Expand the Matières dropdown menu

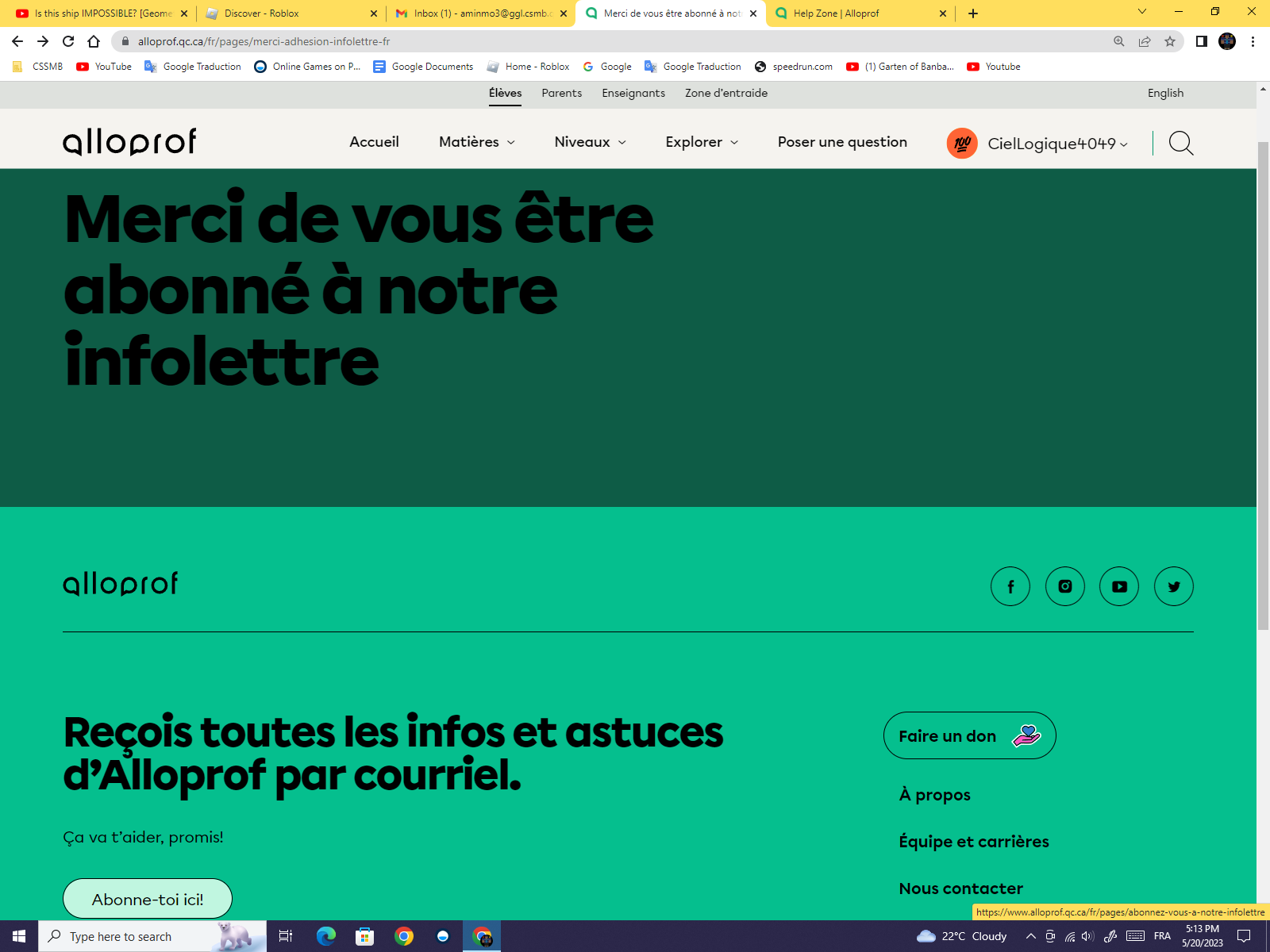coord(476,142)
